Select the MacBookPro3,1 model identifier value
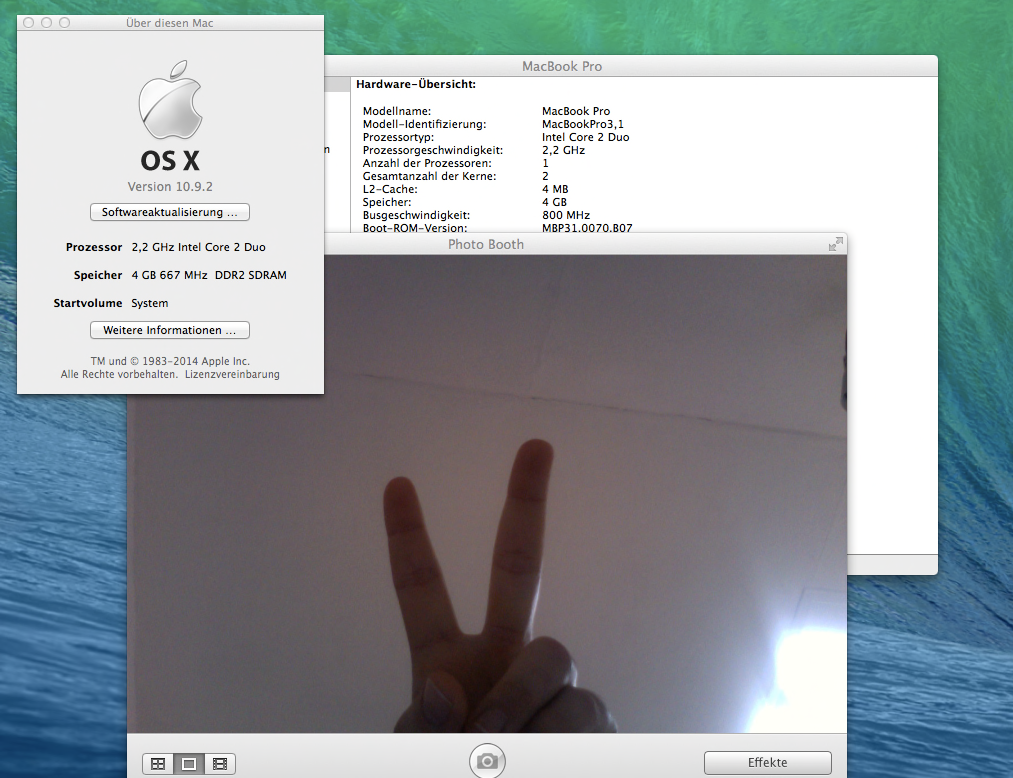This screenshot has width=1013, height=778. 583,124
